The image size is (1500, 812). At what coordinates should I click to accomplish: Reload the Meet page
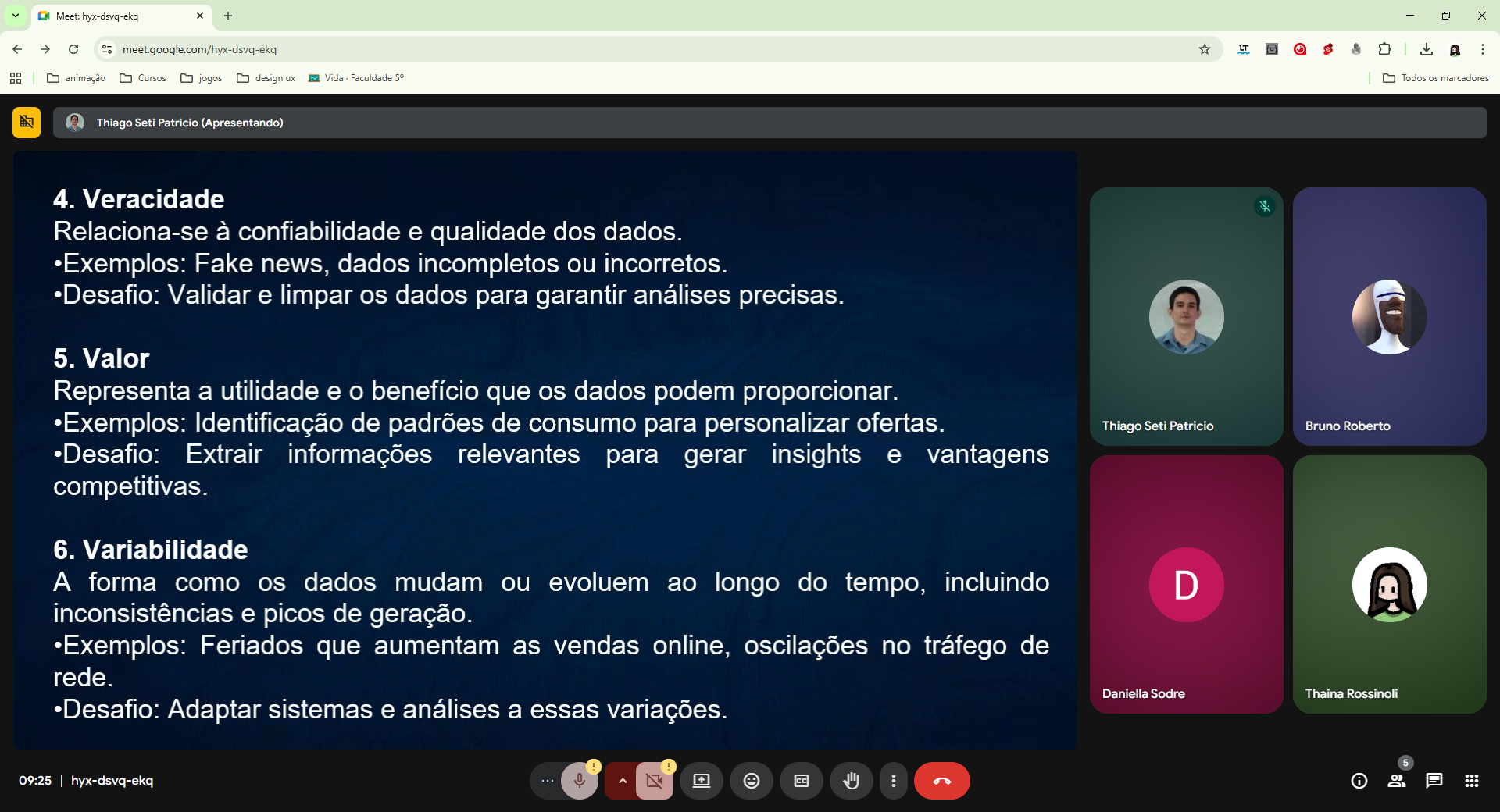(73, 49)
